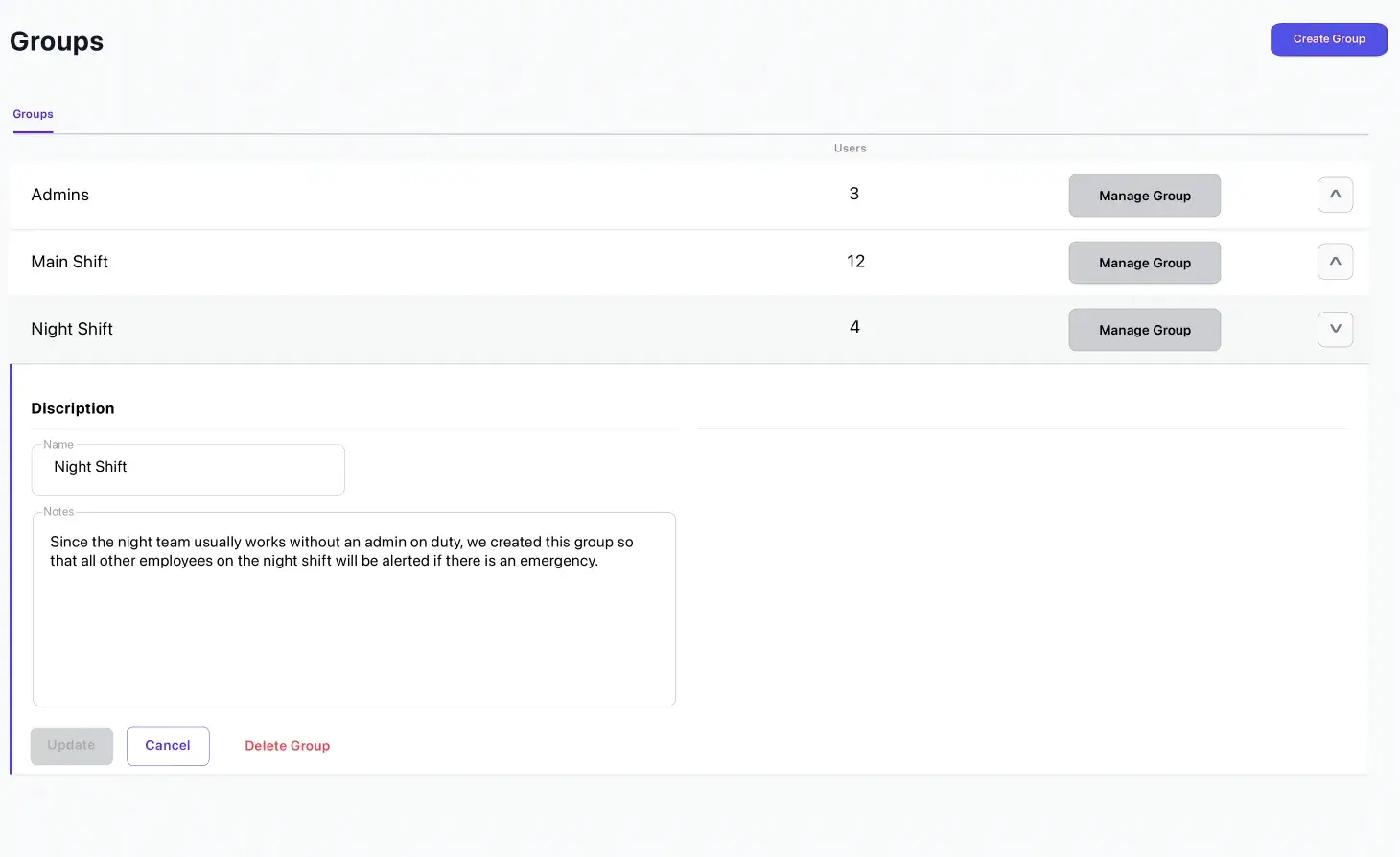Click the Delete Group link
1400x857 pixels.
coord(287,746)
